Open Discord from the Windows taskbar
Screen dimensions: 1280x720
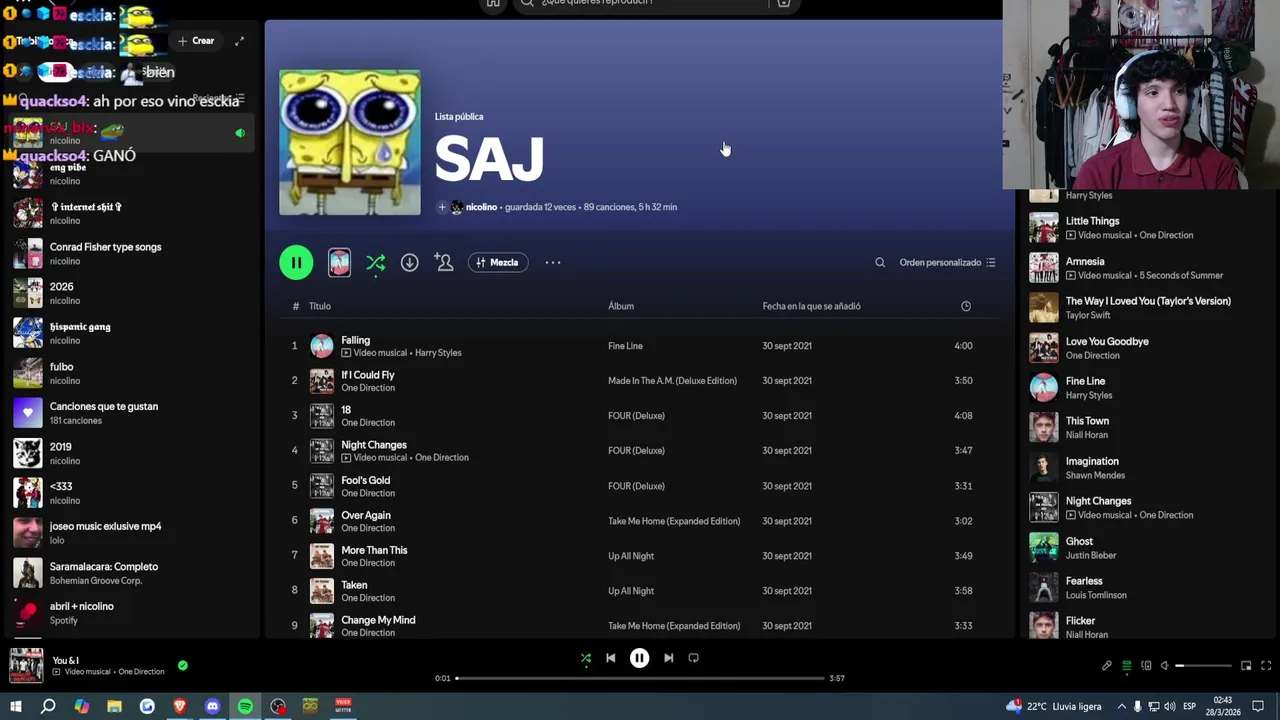212,706
